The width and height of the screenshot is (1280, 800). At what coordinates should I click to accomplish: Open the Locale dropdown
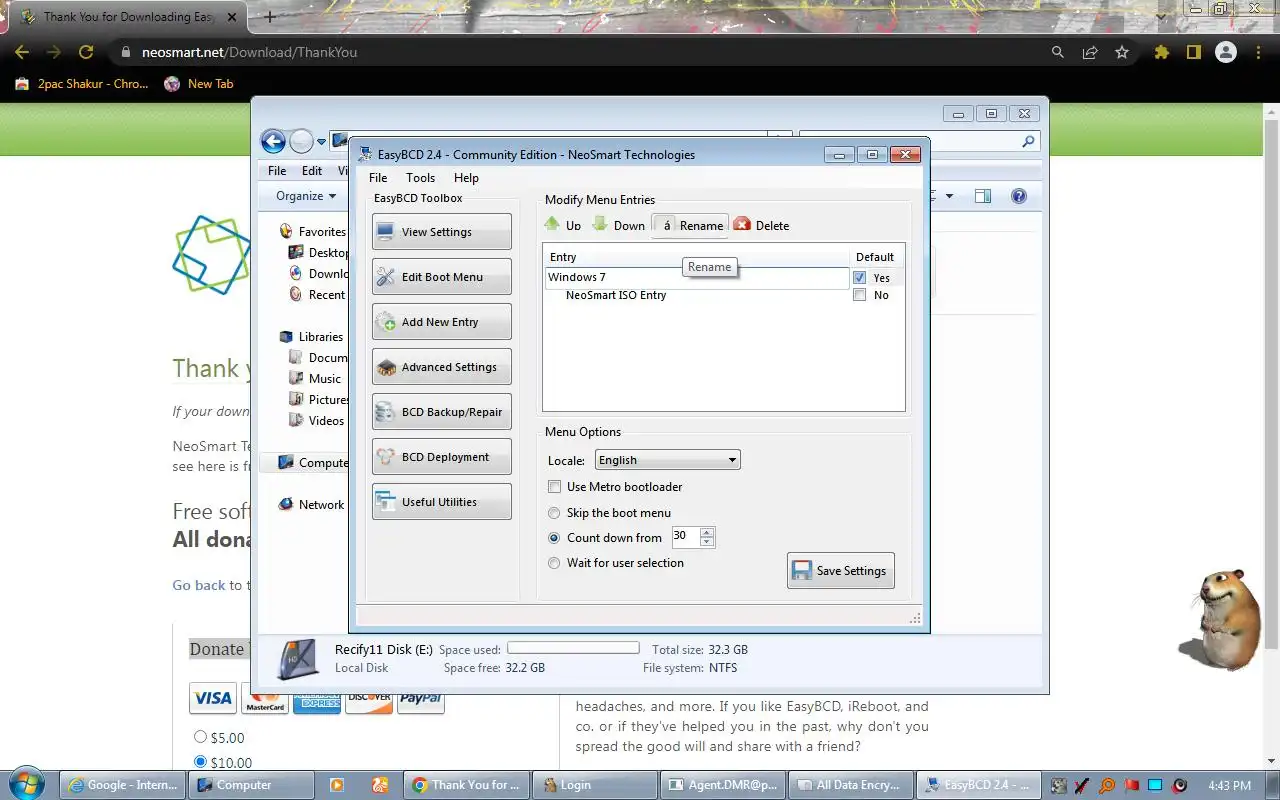coord(667,460)
